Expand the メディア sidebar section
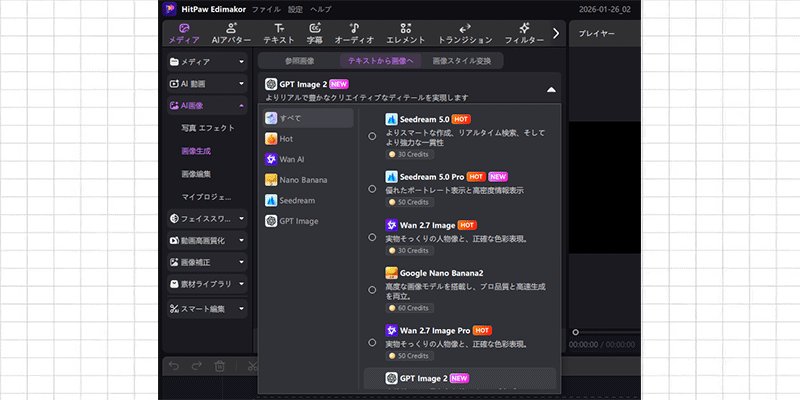Screen dimensions: 800x400 (x=207, y=62)
